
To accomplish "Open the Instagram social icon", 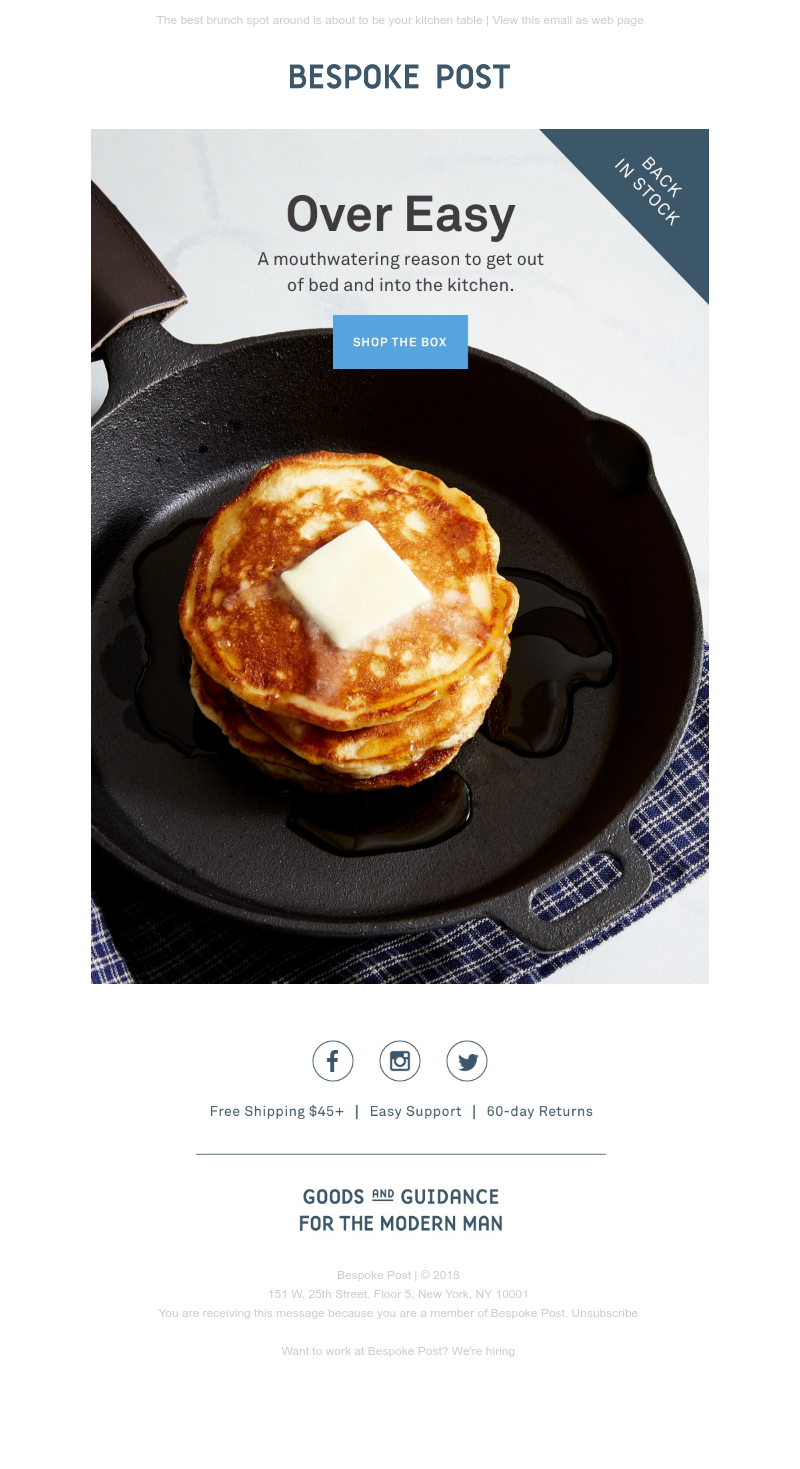I will 400,1061.
